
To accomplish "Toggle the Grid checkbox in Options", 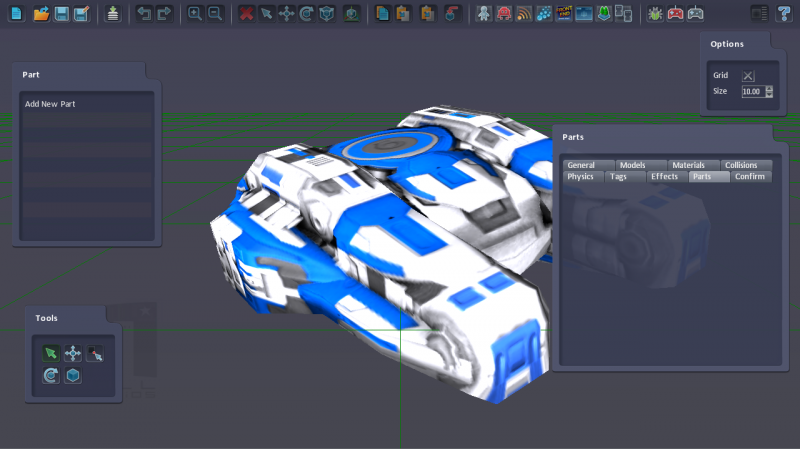I will pos(748,75).
